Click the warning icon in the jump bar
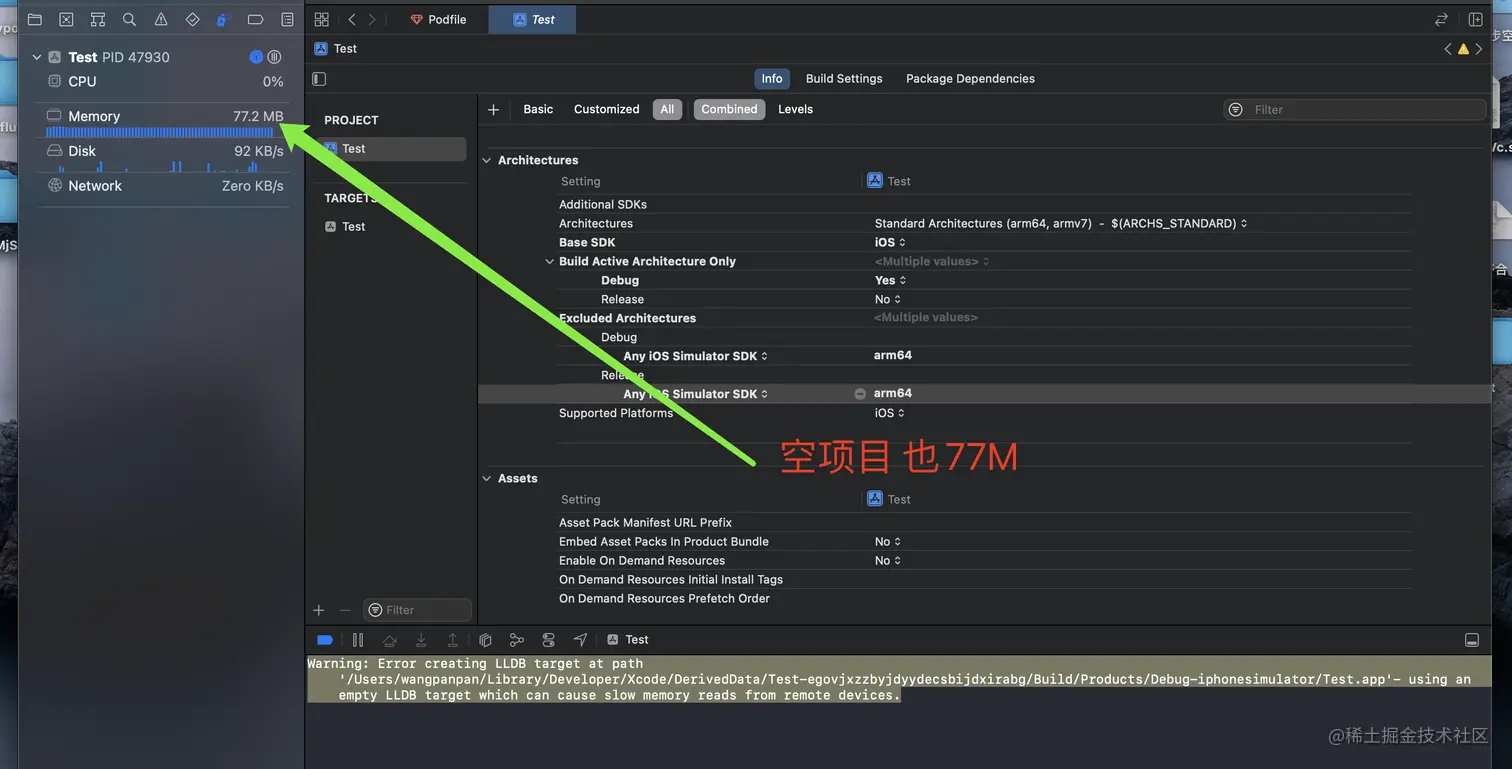This screenshot has width=1512, height=769. pos(1463,48)
